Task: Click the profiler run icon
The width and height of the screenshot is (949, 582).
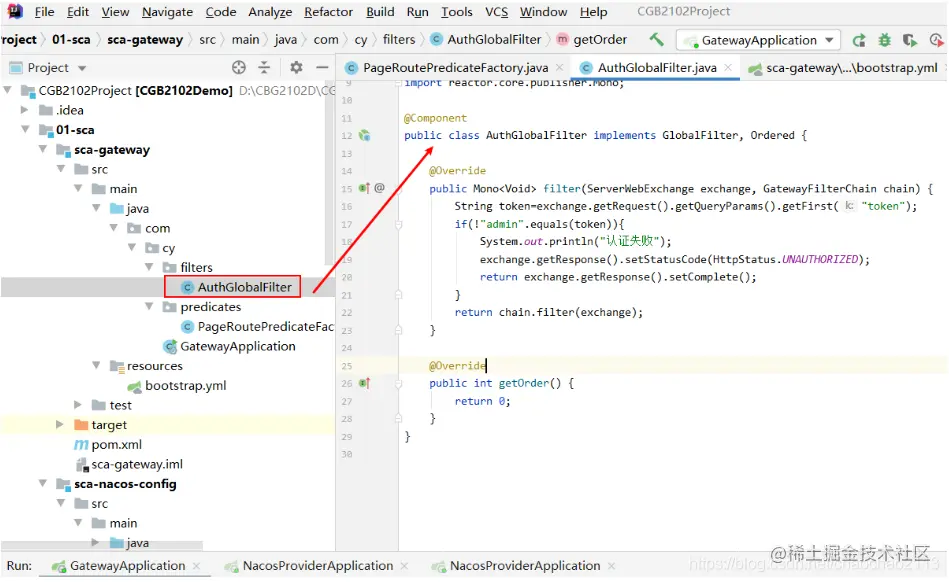Action: tap(936, 41)
